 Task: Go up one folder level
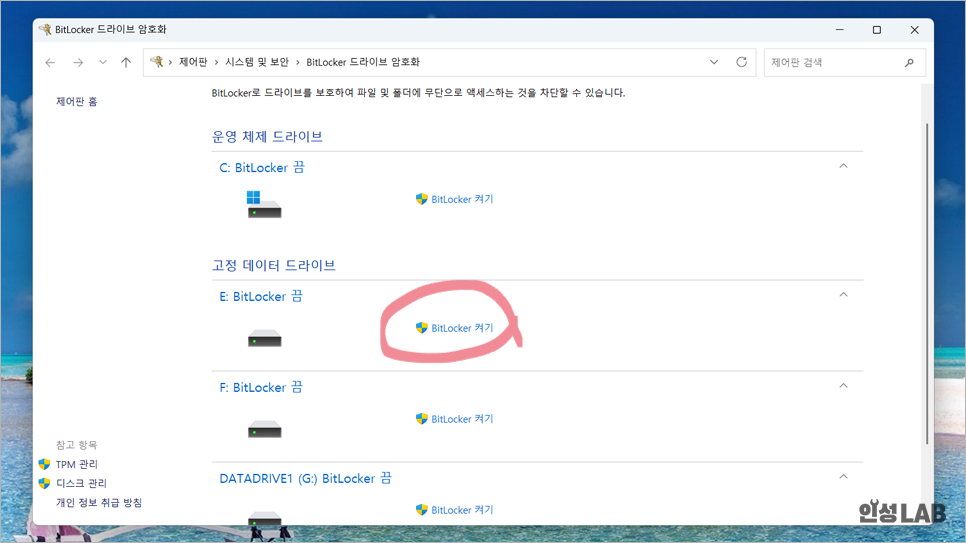126,62
